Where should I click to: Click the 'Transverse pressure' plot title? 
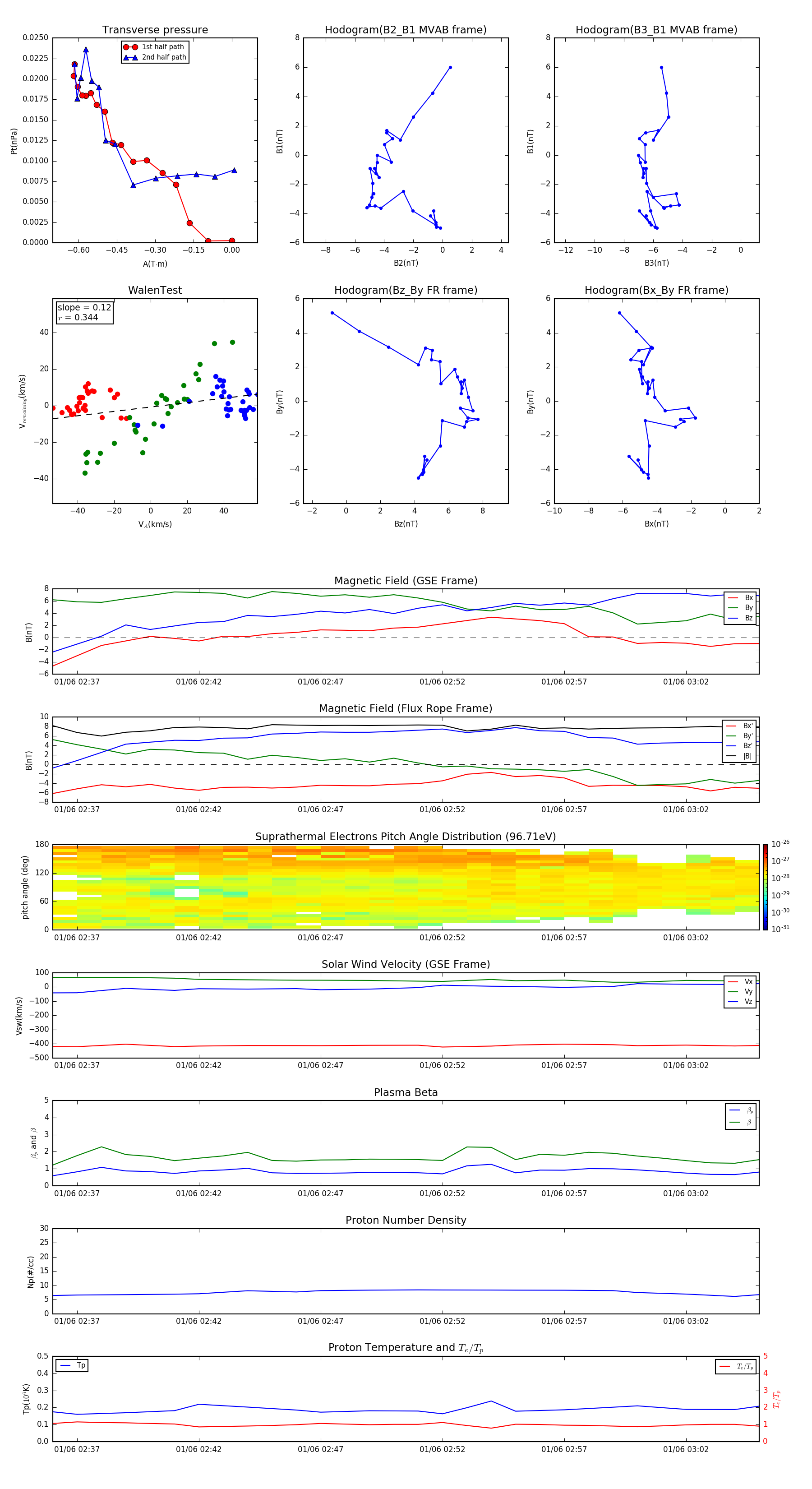(x=155, y=30)
